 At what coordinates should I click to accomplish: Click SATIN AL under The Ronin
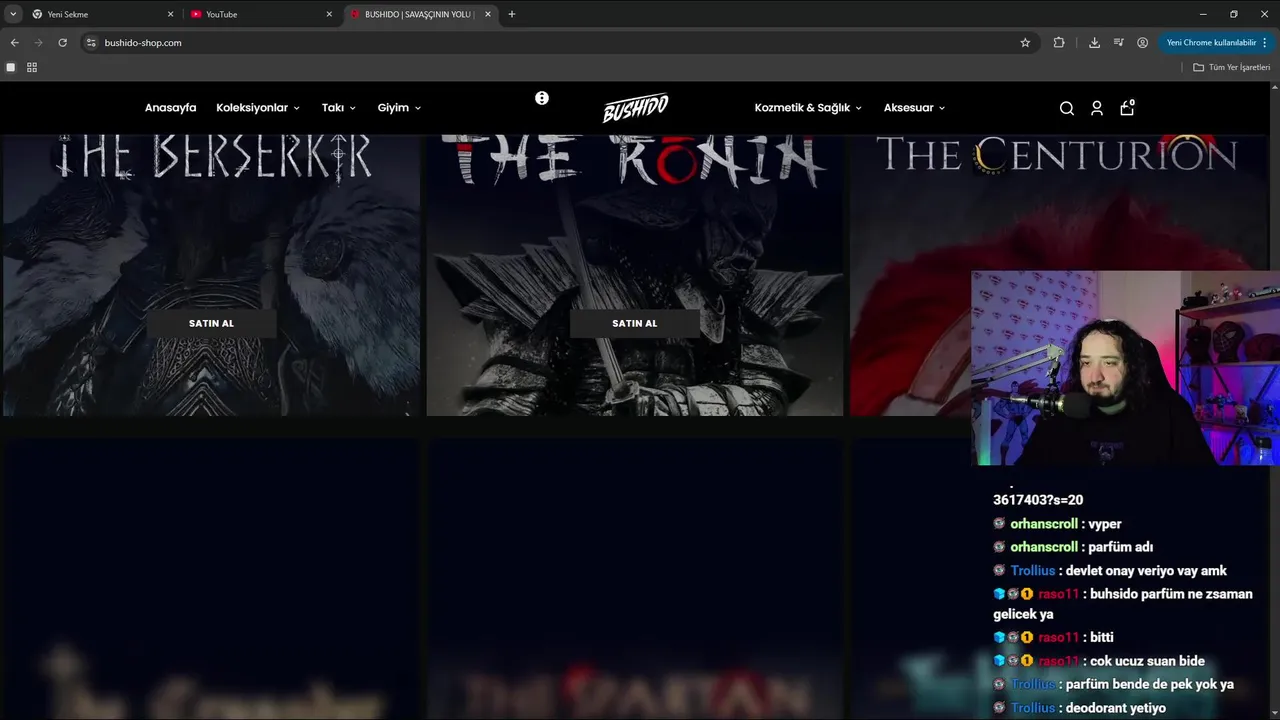[x=635, y=323]
